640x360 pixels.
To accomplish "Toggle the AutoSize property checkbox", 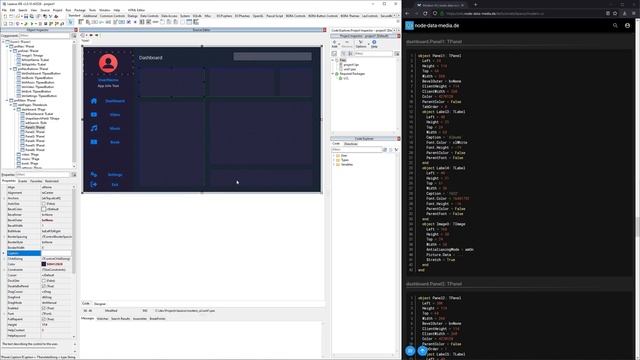I will [x=44, y=204].
